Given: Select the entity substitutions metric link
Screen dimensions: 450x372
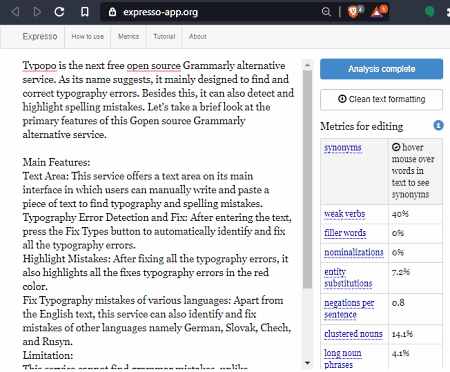Looking at the screenshot, I should [x=348, y=277].
